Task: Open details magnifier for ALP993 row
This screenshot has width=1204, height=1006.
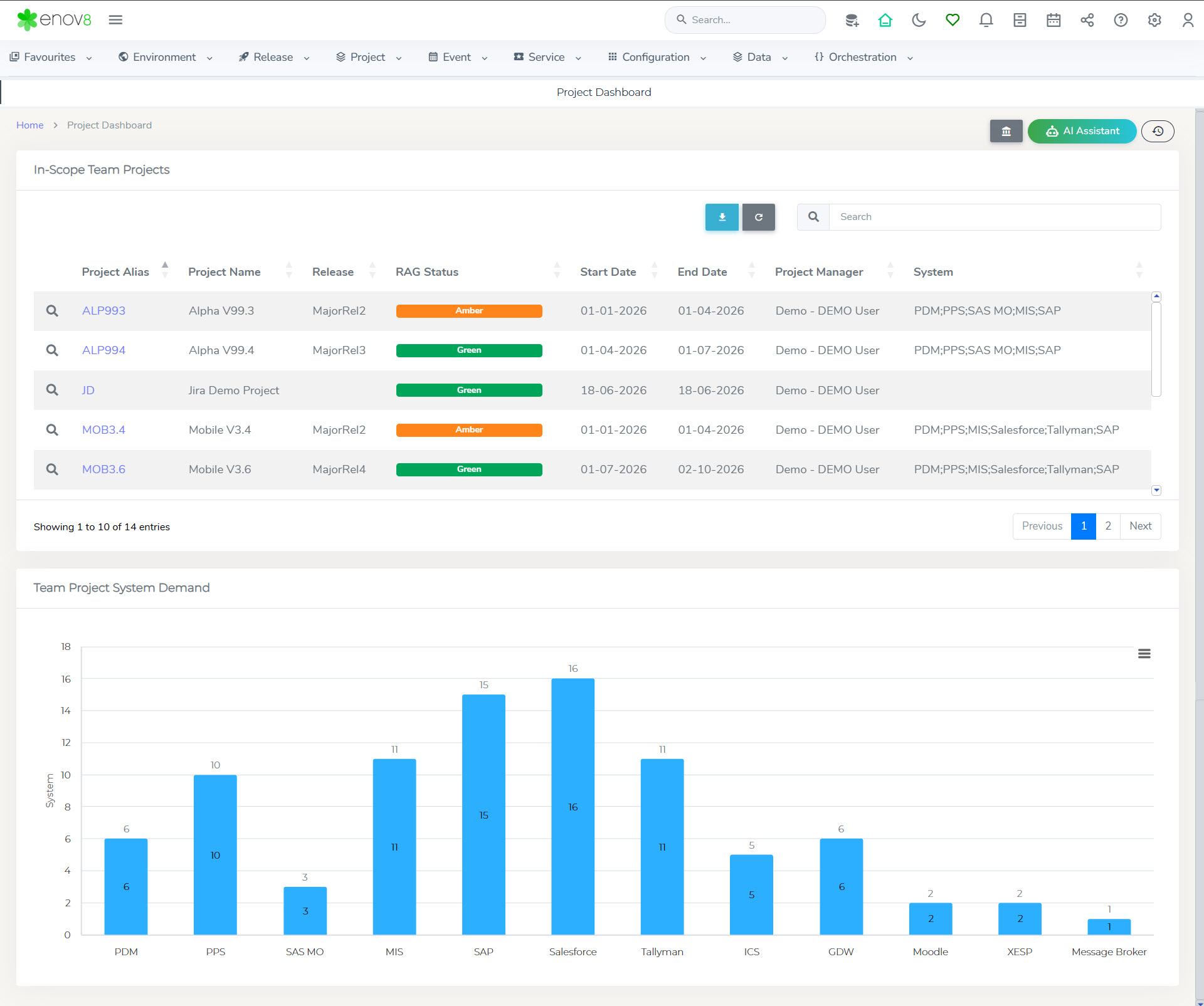Action: click(x=52, y=311)
